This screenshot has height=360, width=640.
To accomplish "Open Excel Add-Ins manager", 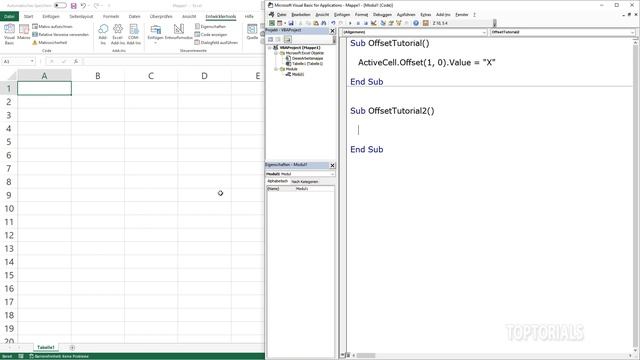I will [118, 34].
